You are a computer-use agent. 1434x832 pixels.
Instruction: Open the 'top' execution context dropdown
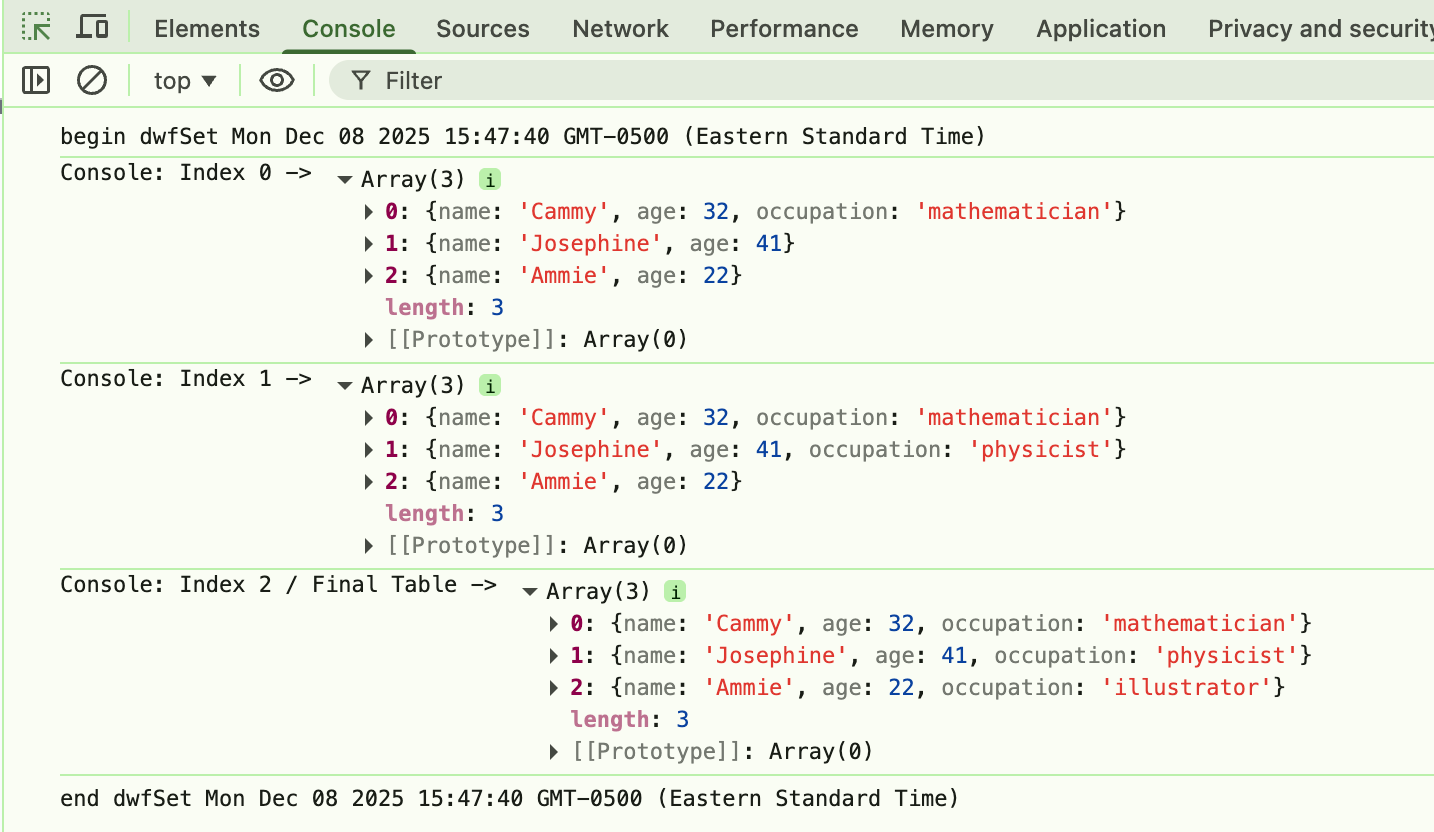coord(184,80)
